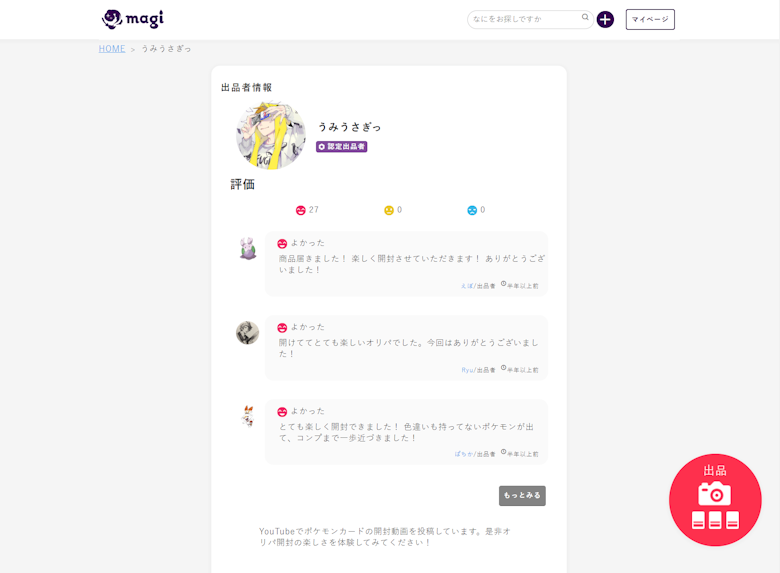Click the purple plus icon beside search
The height and width of the screenshot is (573, 780).
tap(605, 19)
